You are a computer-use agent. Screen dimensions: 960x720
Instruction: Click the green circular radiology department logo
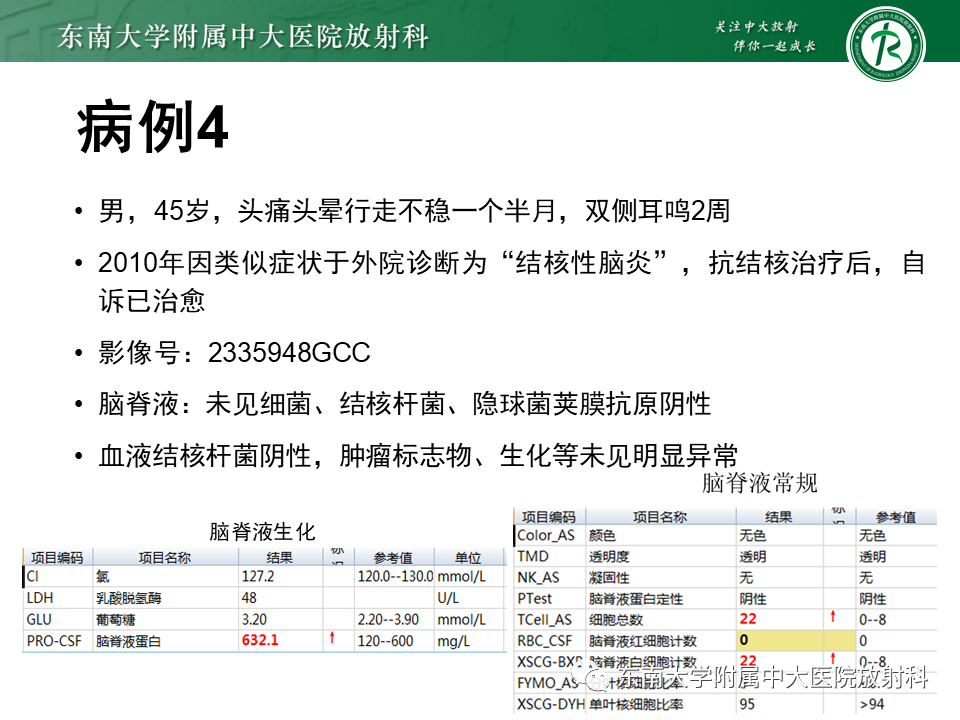click(x=885, y=44)
